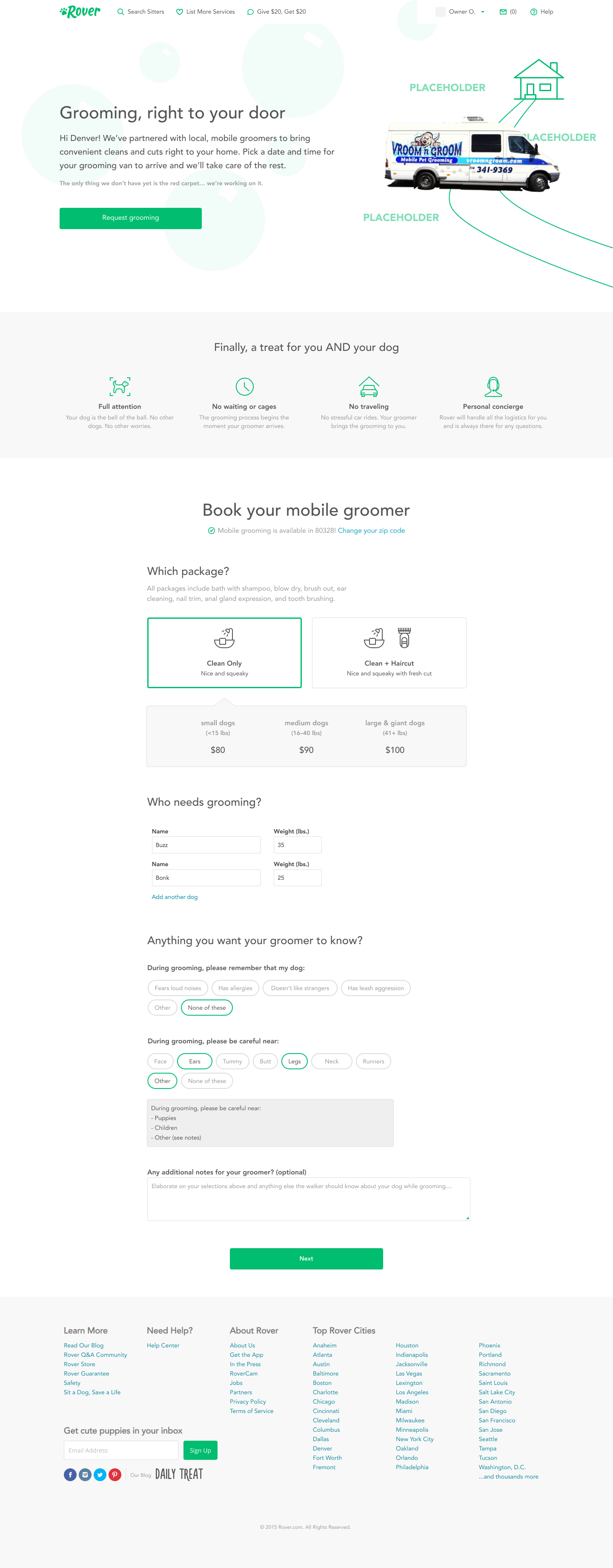Open the messages envelope icon
The image size is (613, 1568).
[503, 11]
